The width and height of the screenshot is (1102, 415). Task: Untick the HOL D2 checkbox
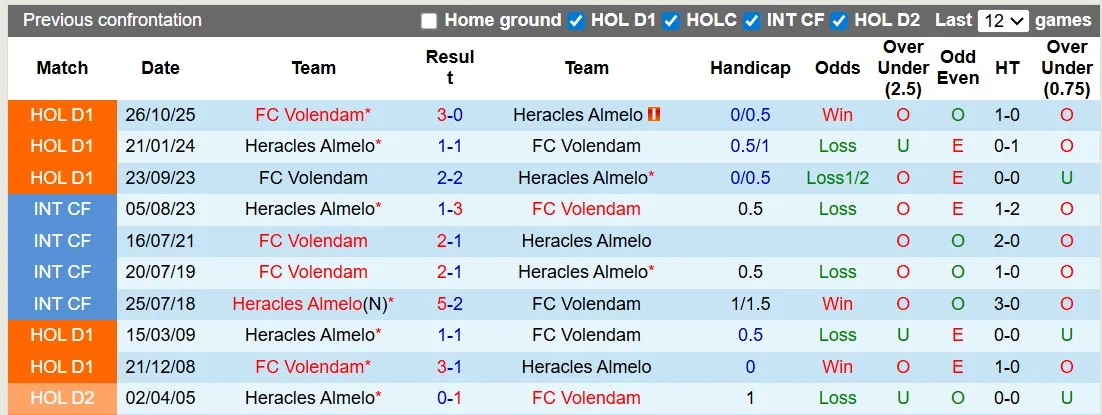pos(839,21)
